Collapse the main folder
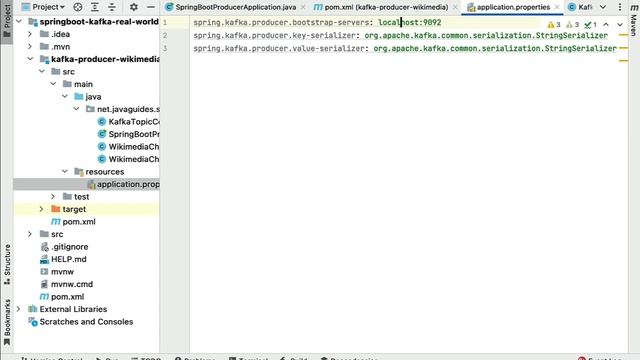 tap(53, 84)
